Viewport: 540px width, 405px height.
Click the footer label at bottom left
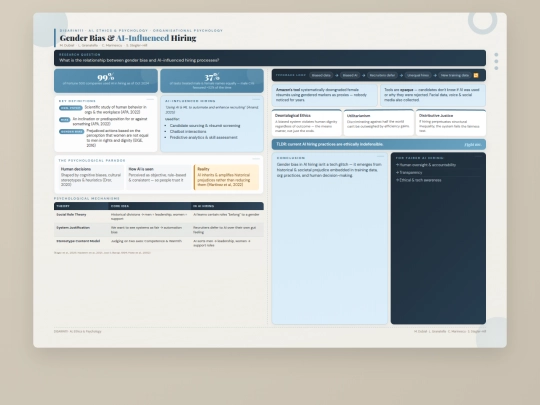pos(77,331)
